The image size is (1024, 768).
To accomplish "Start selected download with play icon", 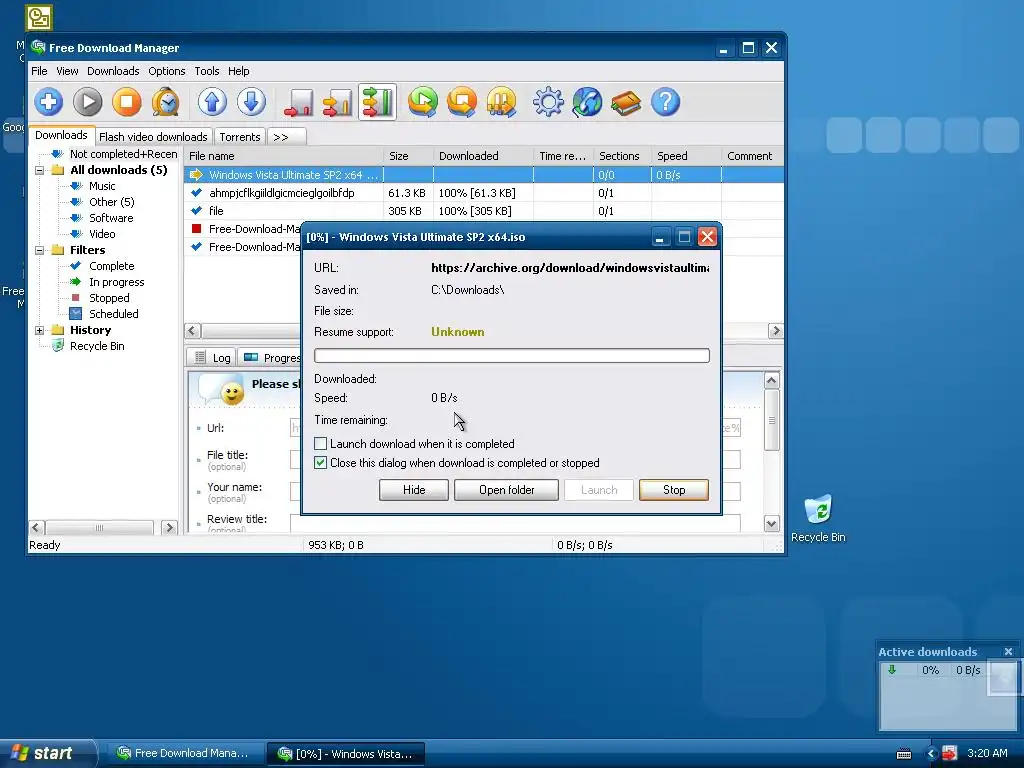I will tap(88, 103).
